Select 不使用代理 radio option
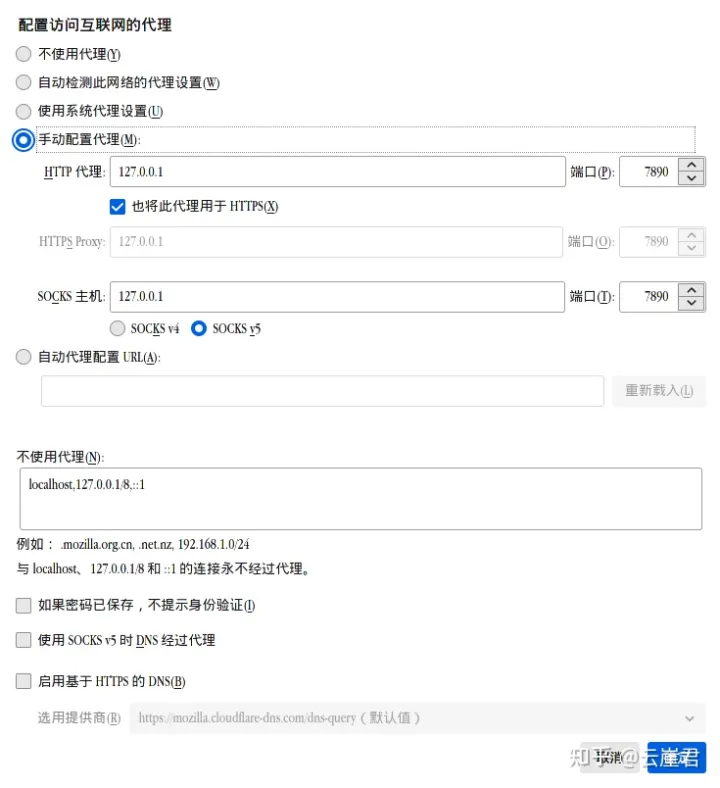 click(24, 54)
